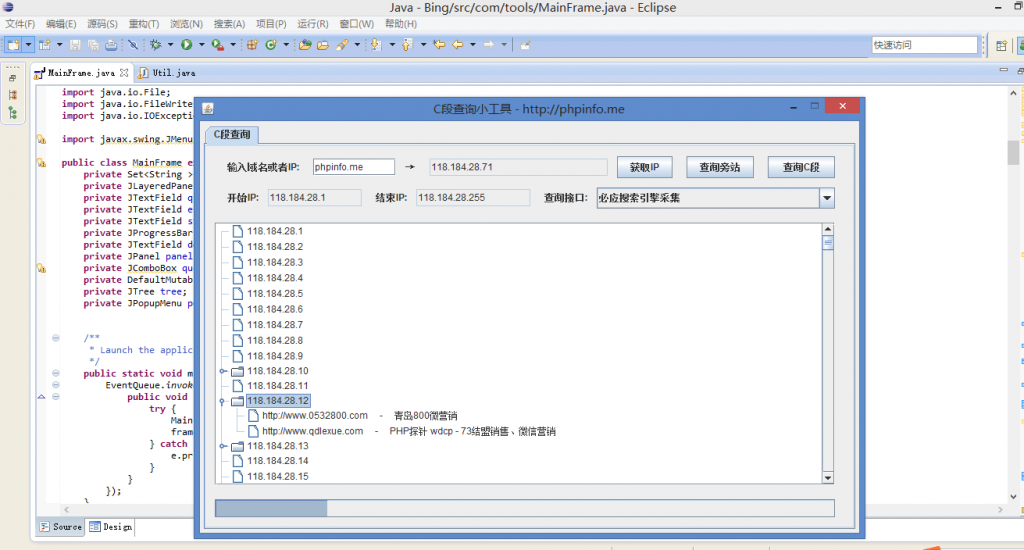Click the Open Perspective icon beside quick access
1024x550 pixels.
click(x=1001, y=45)
